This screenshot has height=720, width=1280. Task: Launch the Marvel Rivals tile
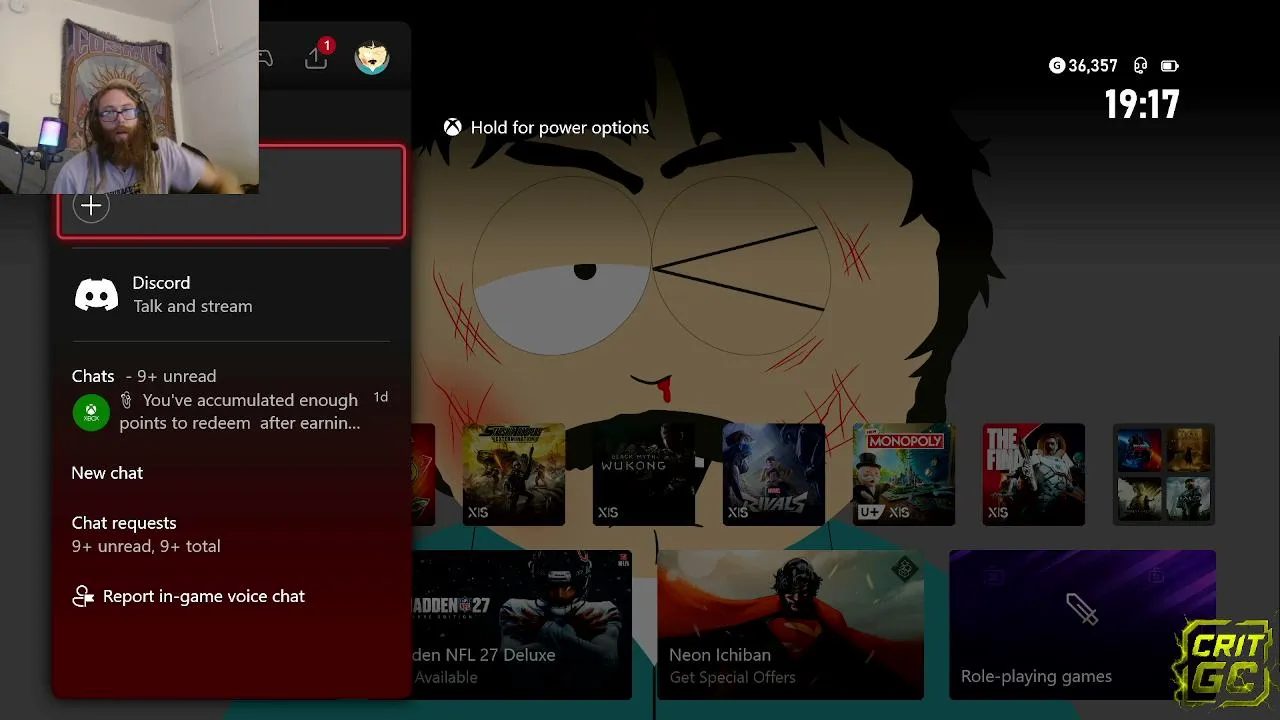[774, 474]
